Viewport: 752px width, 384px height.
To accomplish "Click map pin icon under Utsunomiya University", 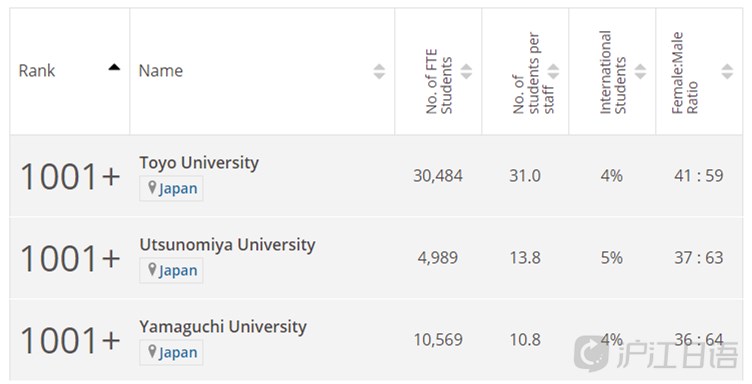I will point(152,269).
